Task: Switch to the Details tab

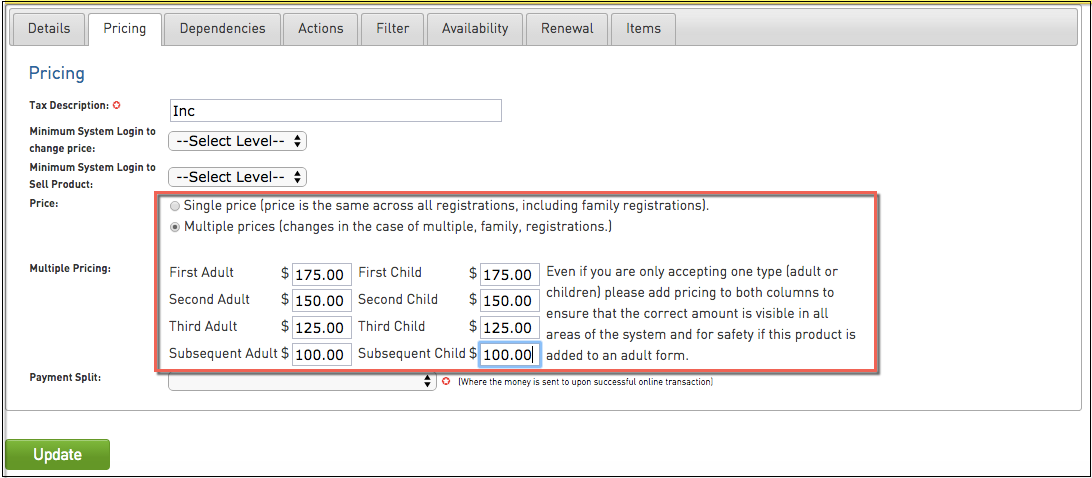Action: coord(49,28)
